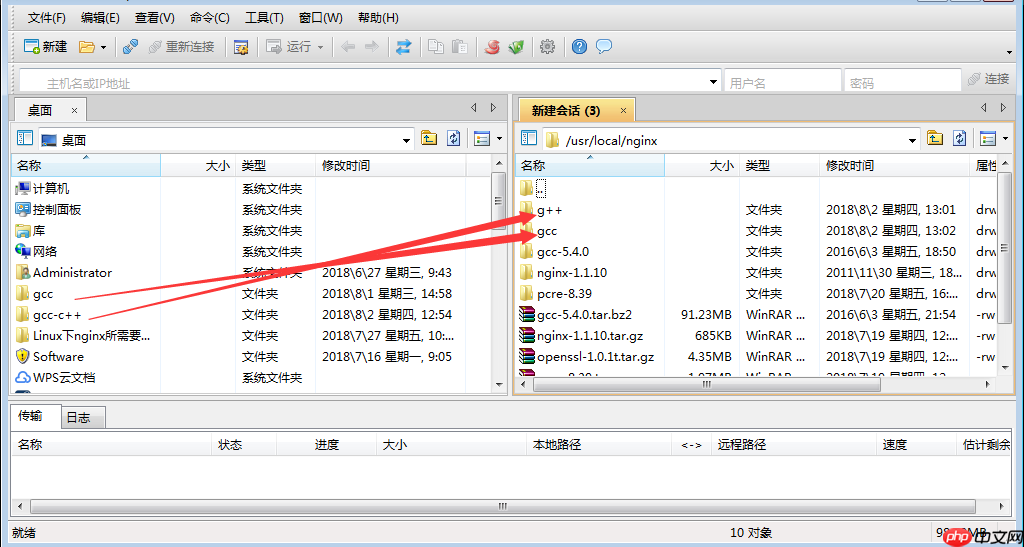Open help with the blue question mark icon
The image size is (1024, 547).
click(579, 46)
